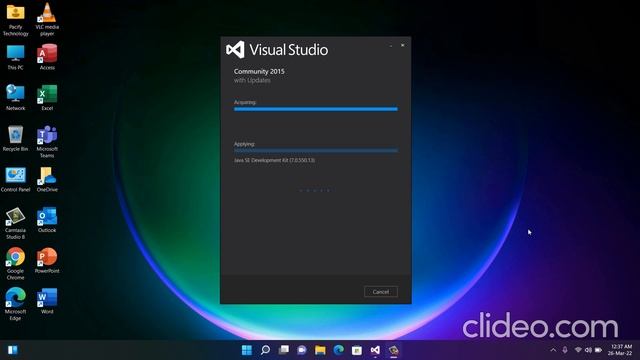Open the Chat app on taskbar
The height and width of the screenshot is (360, 640).
[x=302, y=350]
